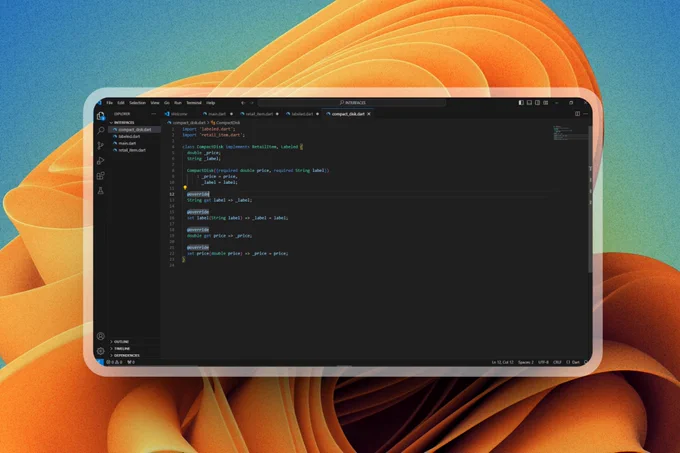The image size is (680, 453).
Task: Open main.dart in Explorer tree
Action: (x=127, y=143)
